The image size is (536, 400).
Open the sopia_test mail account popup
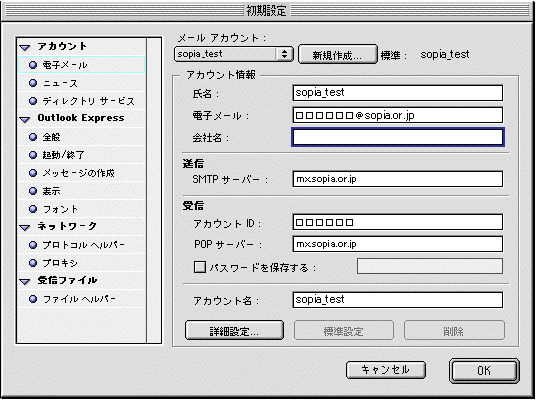click(234, 54)
